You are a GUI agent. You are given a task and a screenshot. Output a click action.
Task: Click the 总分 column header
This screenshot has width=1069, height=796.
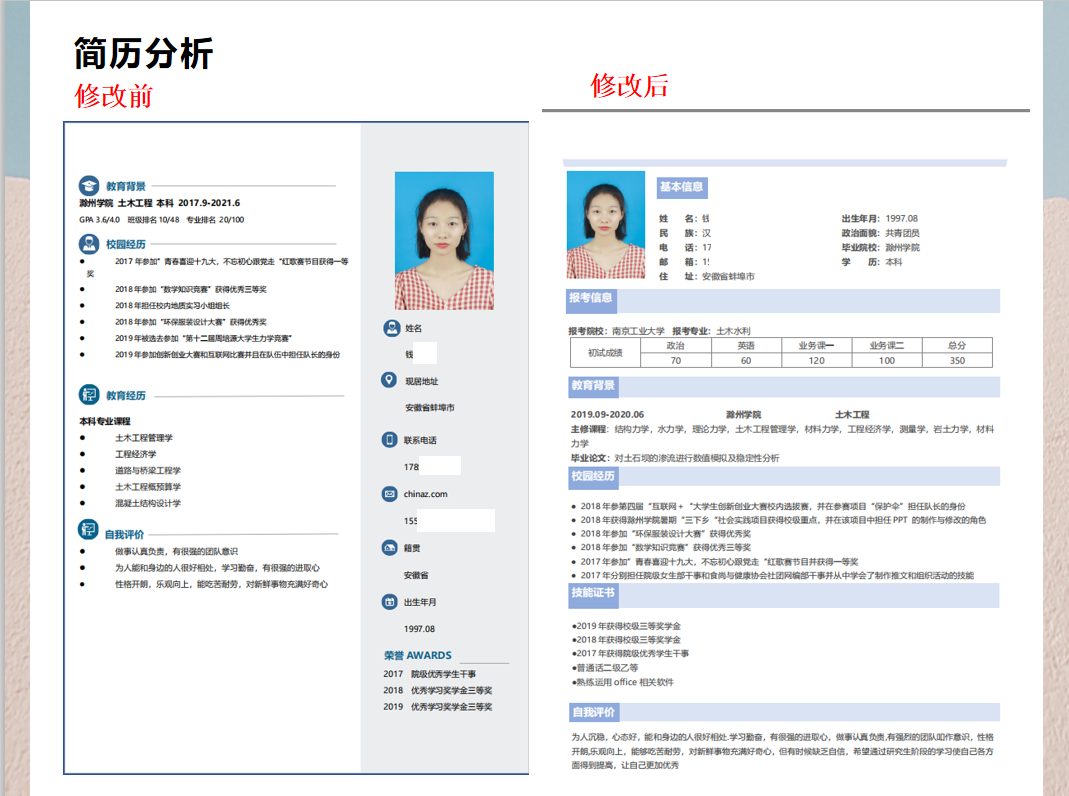(x=957, y=346)
